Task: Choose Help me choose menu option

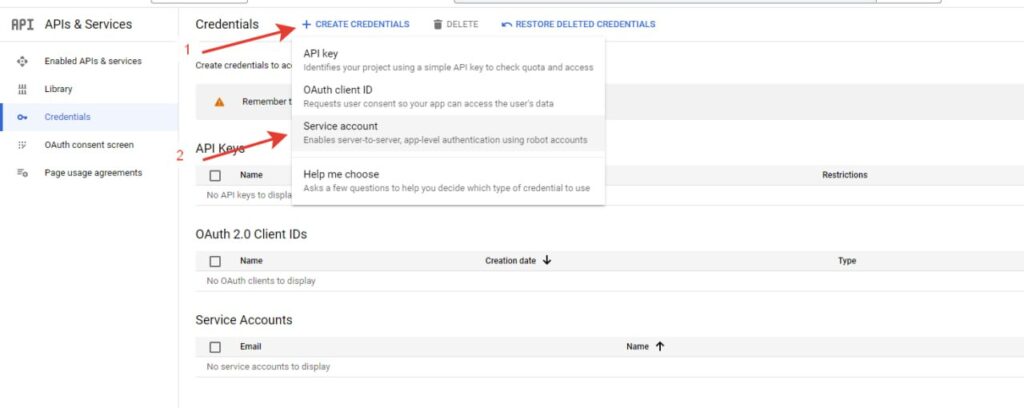Action: (448, 181)
